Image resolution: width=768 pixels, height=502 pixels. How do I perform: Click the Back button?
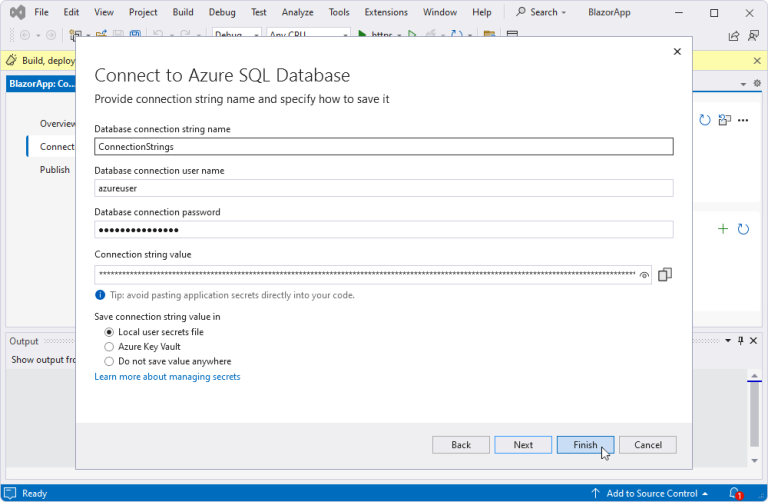461,445
